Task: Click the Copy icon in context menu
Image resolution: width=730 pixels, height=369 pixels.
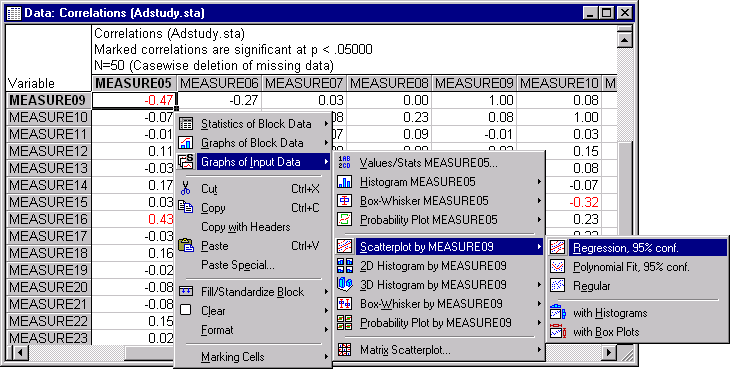Action: pyautogui.click(x=186, y=208)
